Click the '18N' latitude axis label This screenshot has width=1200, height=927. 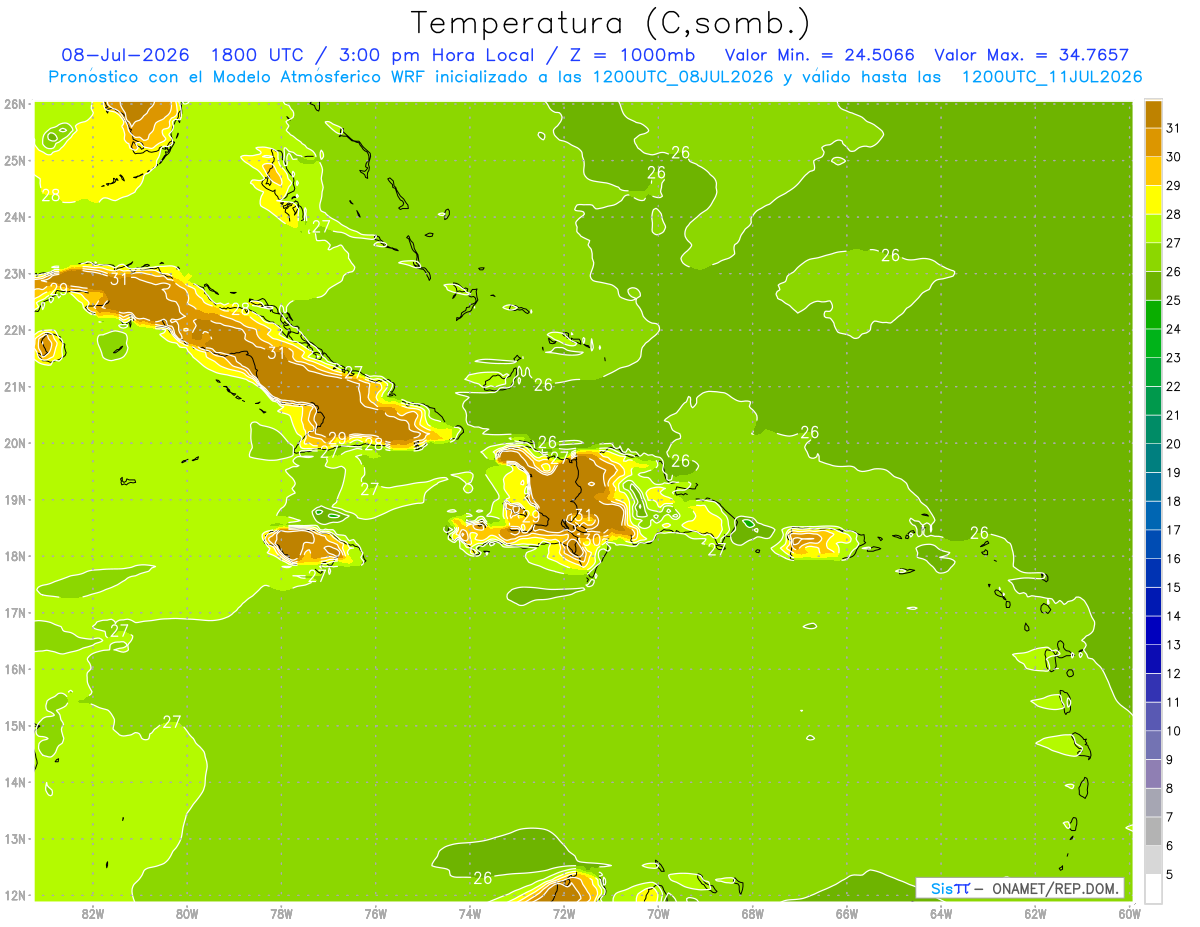point(14,556)
